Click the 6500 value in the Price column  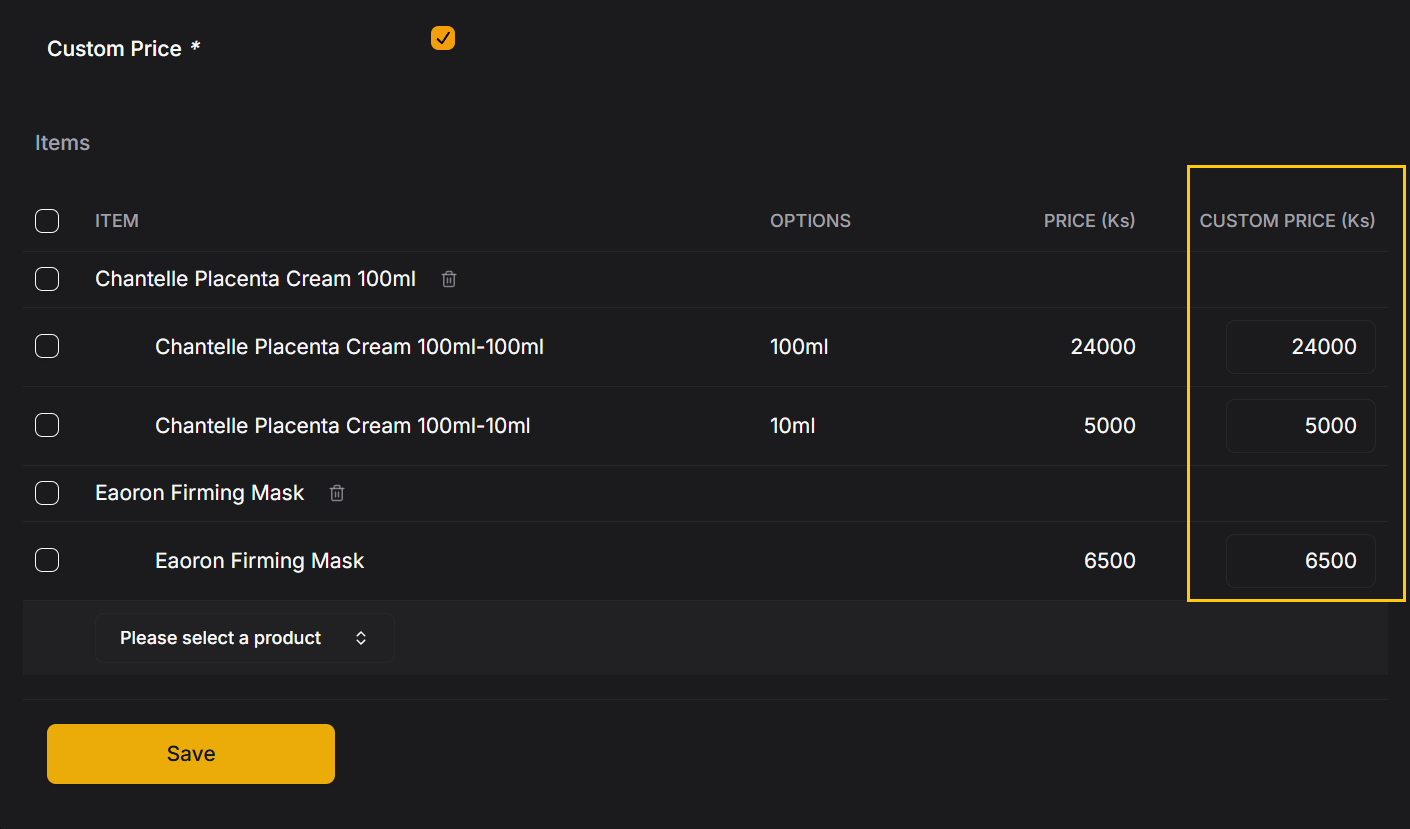(x=1110, y=561)
